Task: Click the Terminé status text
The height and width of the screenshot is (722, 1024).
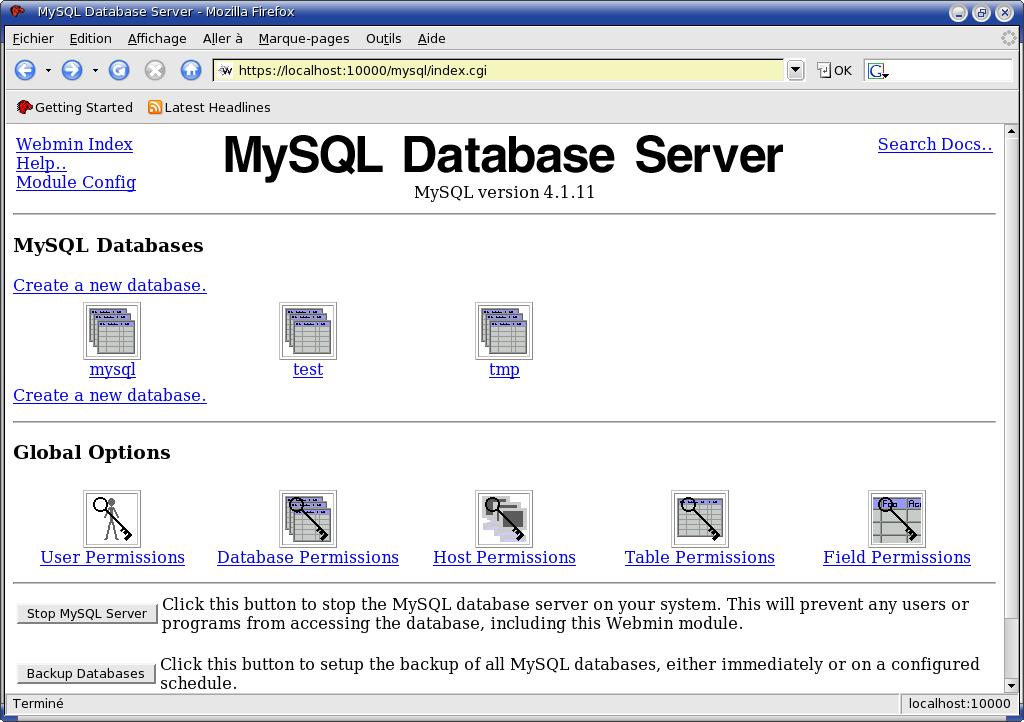Action: click(39, 704)
